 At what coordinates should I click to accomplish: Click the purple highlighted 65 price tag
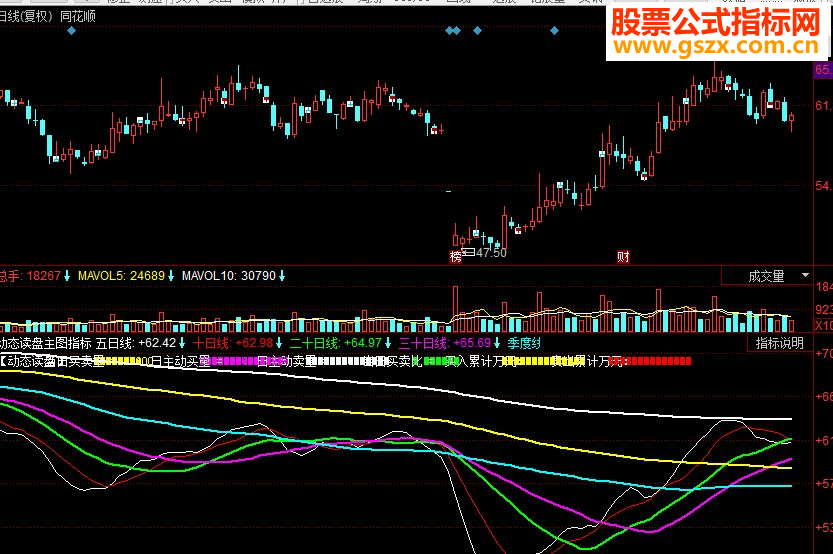[x=823, y=70]
